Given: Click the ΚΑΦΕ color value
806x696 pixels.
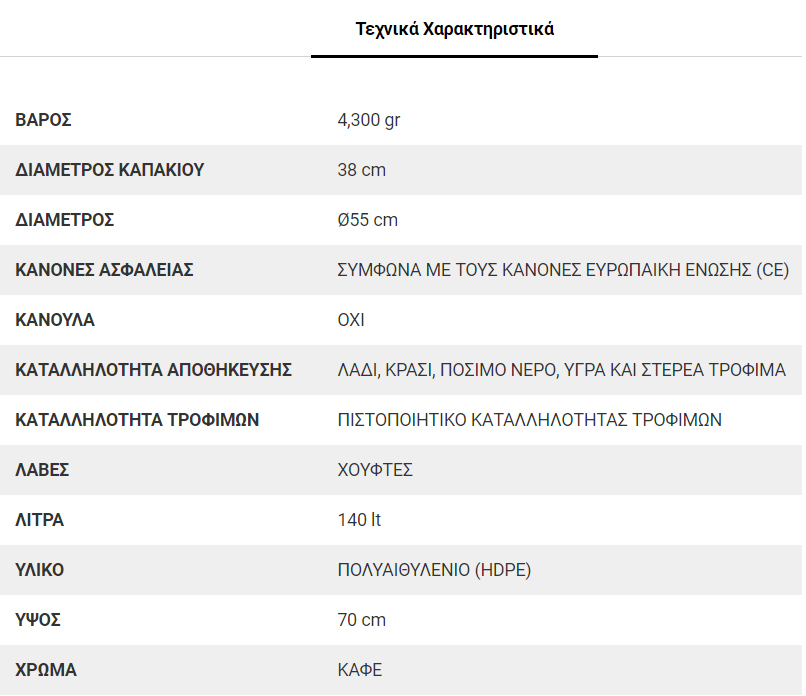Looking at the screenshot, I should pyautogui.click(x=360, y=670).
